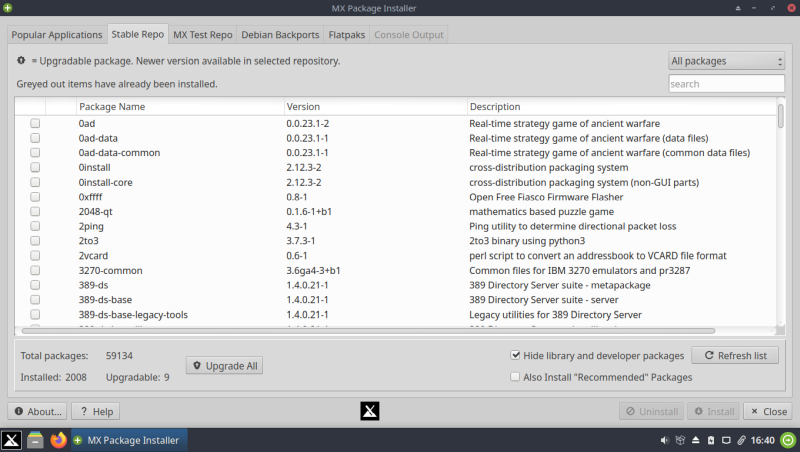This screenshot has height=452, width=800.
Task: Launch Firefox from the taskbar
Action: tap(59, 440)
